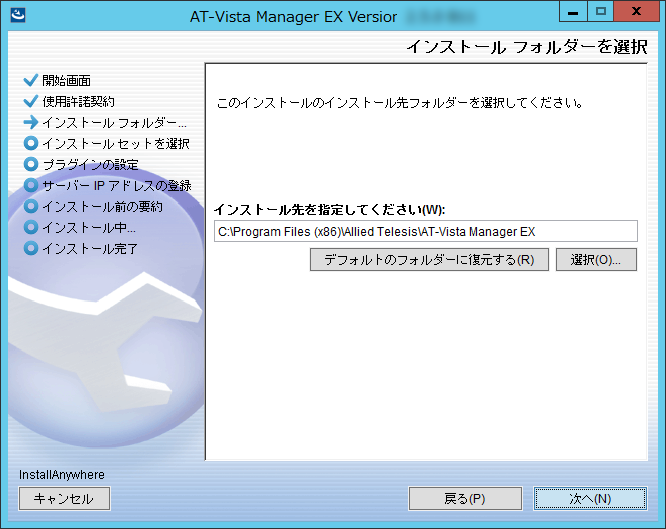Click the arrow icon beside インストール フォルダー step
Image resolution: width=666 pixels, height=529 pixels.
point(30,123)
